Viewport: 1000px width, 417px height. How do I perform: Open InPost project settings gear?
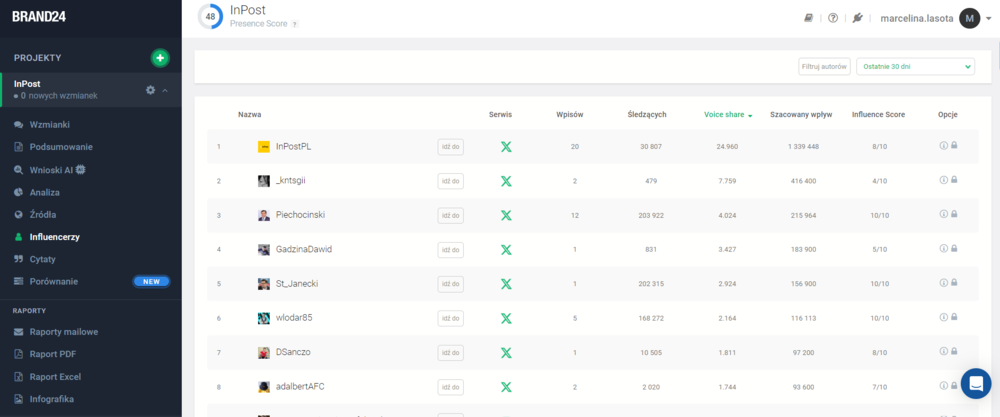pos(151,90)
